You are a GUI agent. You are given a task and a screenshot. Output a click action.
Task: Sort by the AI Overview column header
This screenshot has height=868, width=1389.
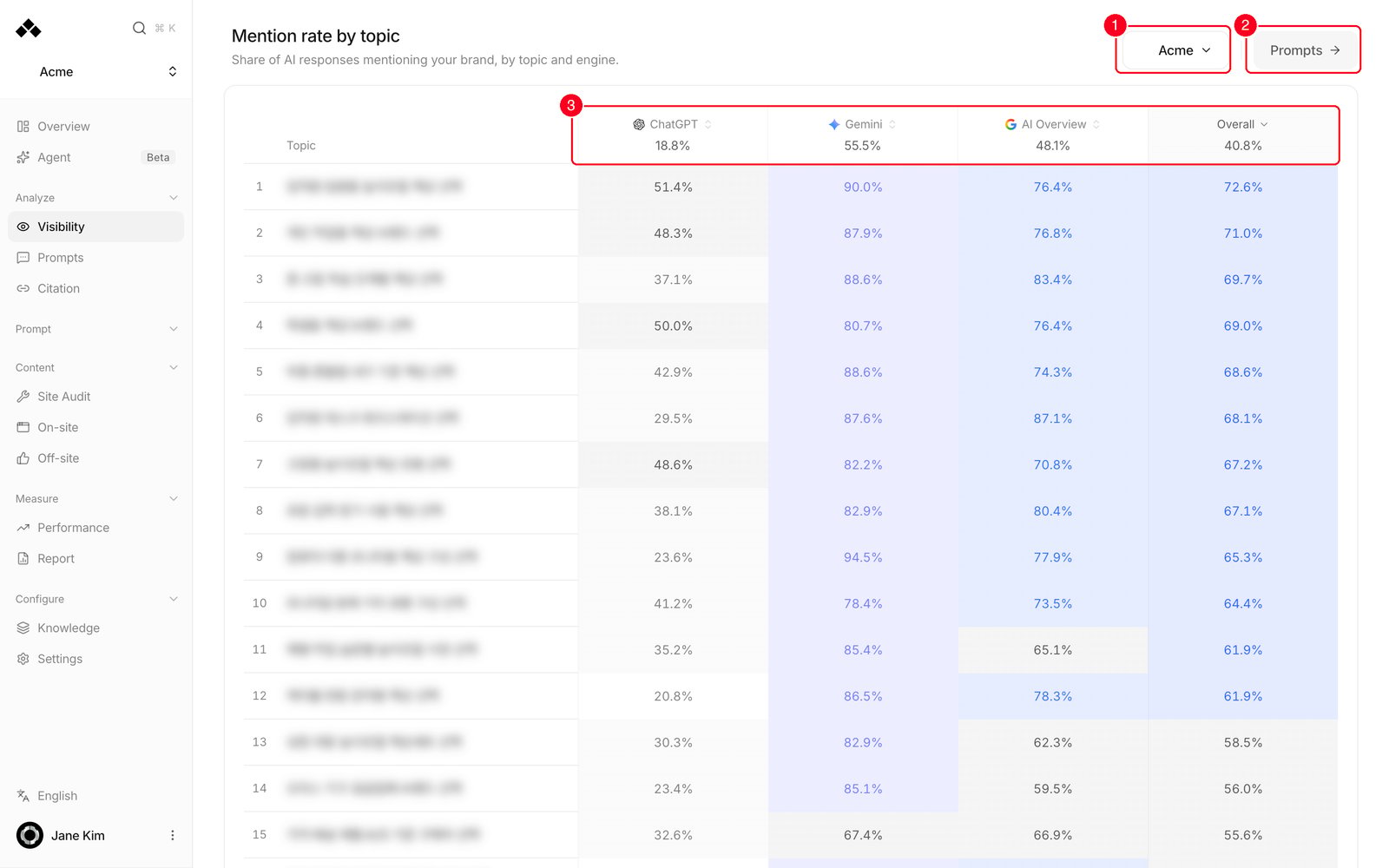coord(1052,124)
